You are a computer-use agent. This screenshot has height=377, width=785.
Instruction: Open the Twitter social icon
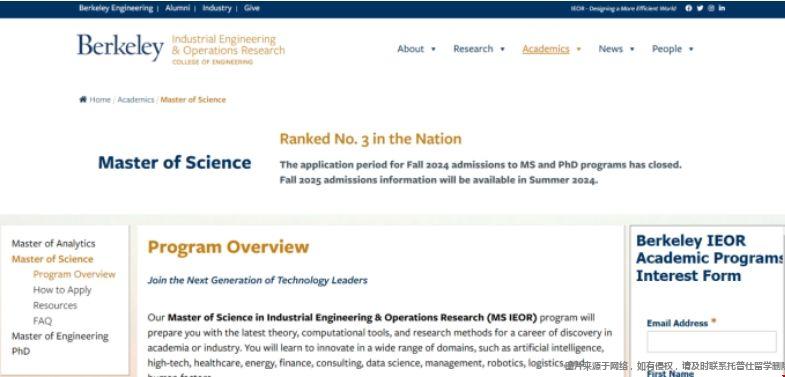point(700,8)
